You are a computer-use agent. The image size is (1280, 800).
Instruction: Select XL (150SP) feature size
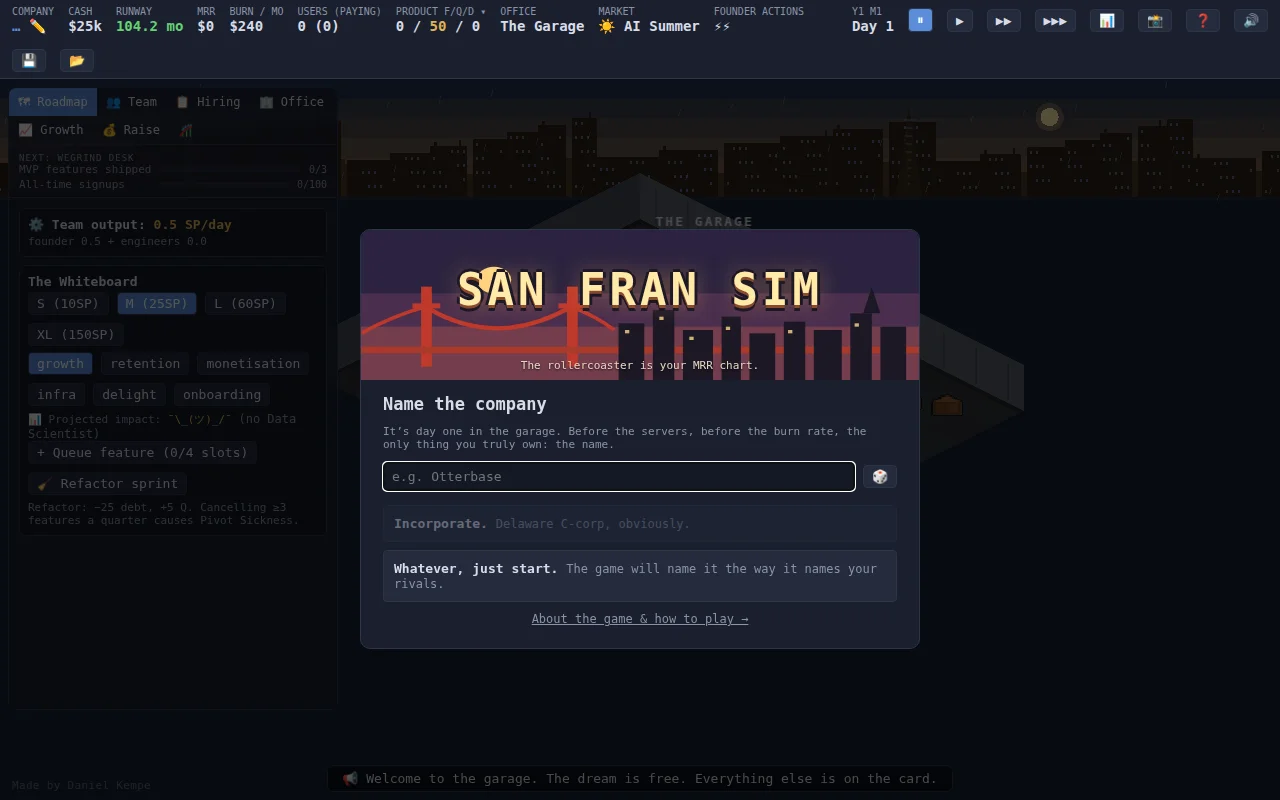(x=76, y=334)
